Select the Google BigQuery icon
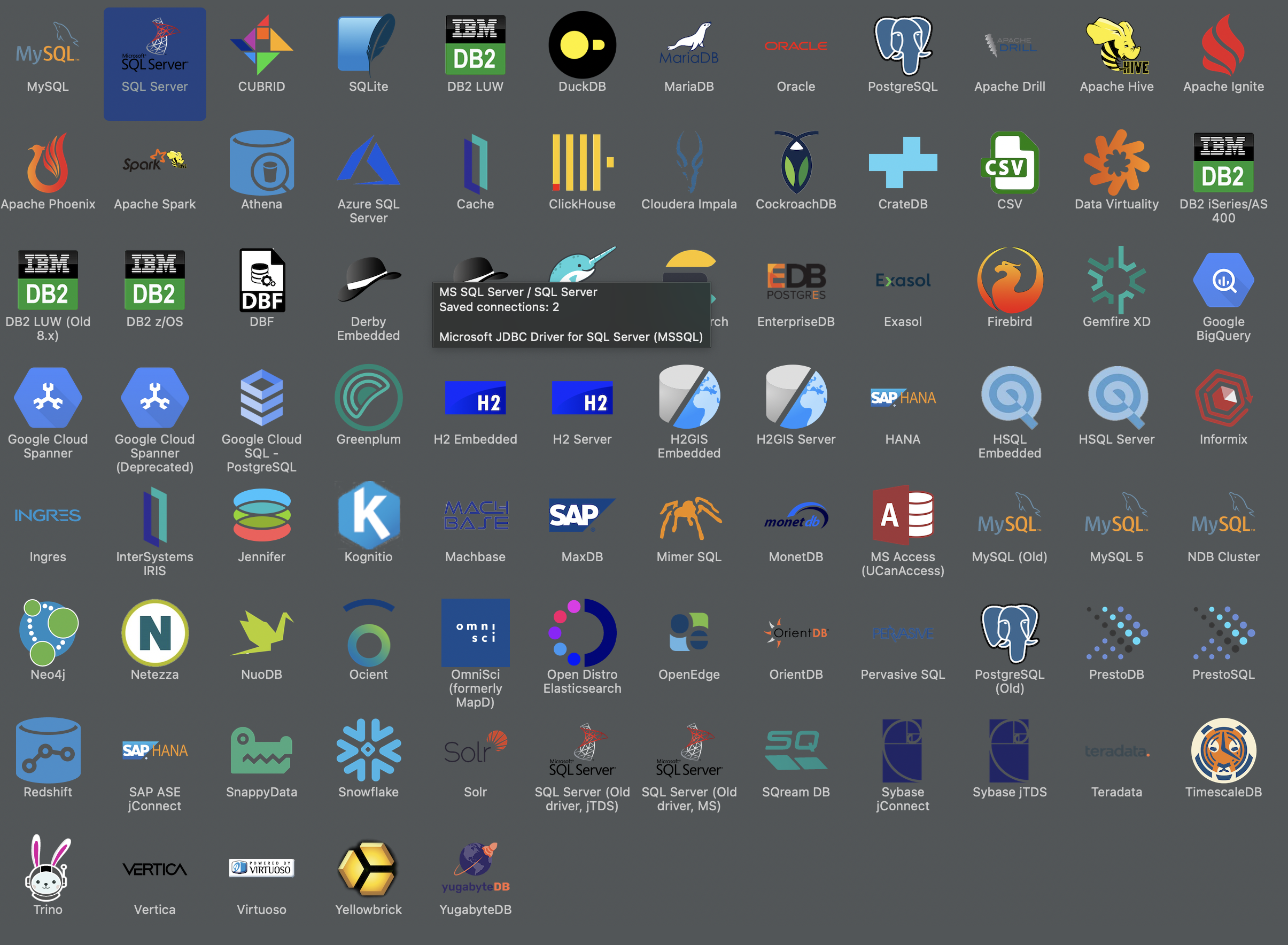1288x945 pixels. [1223, 280]
